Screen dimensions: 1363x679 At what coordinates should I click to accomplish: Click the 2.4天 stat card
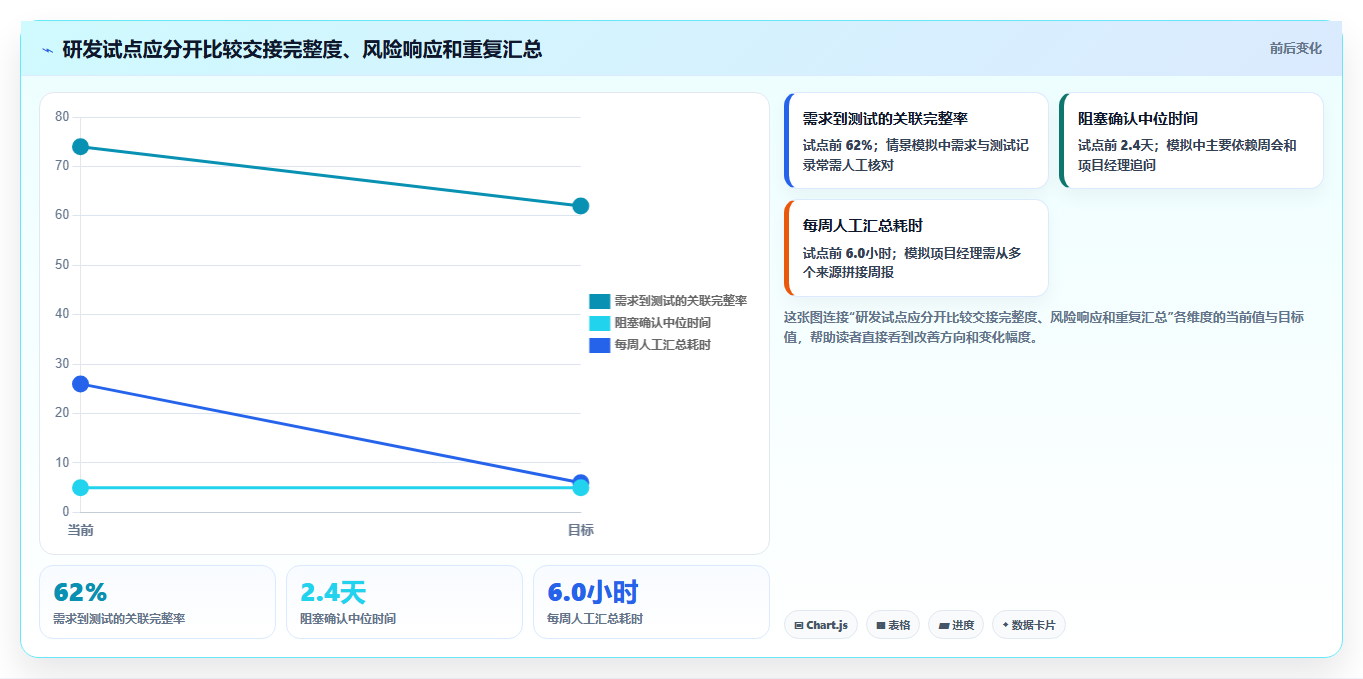[404, 602]
